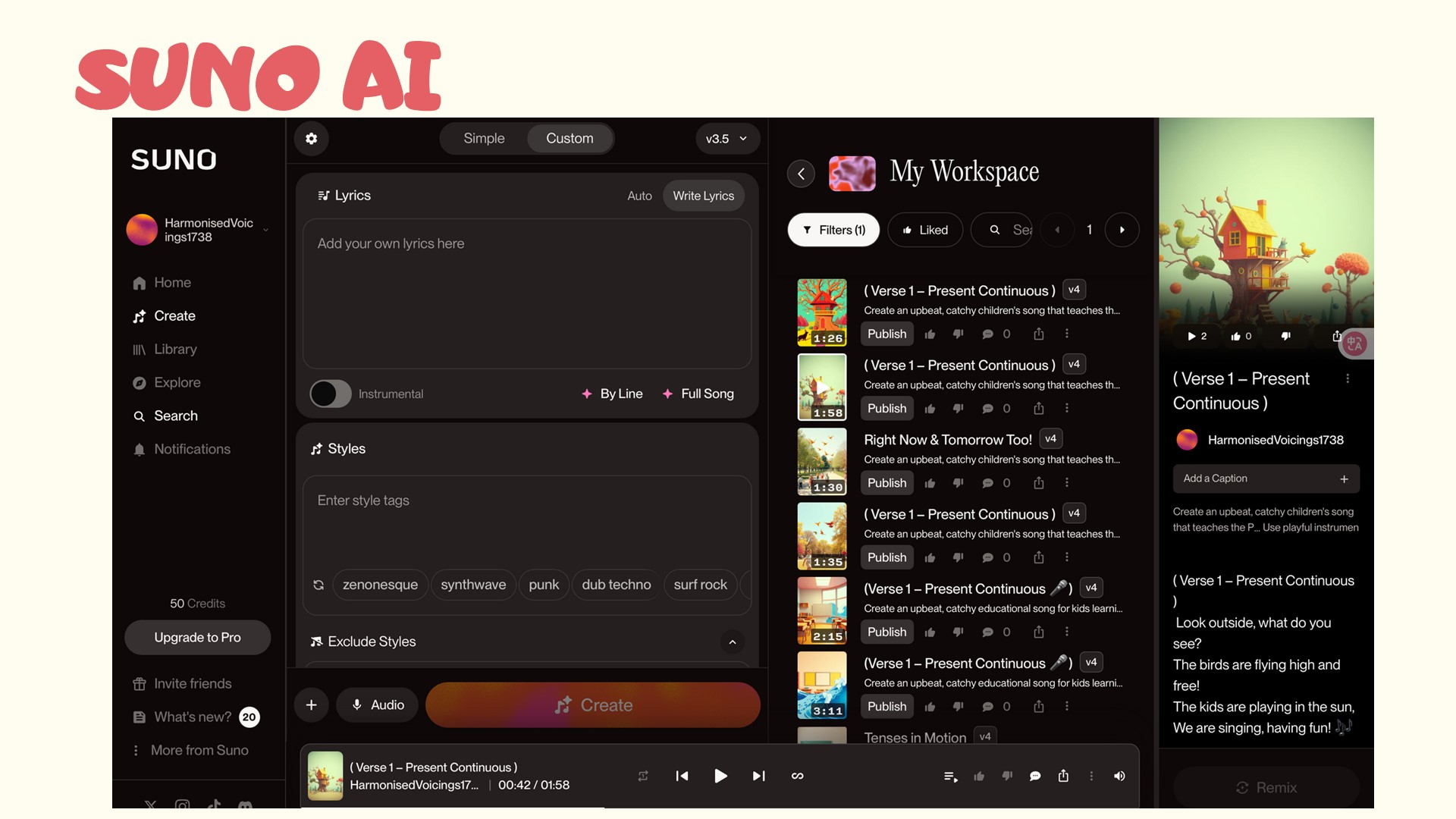The width and height of the screenshot is (1456, 819).
Task: Dislike the song with duration 1:58
Action: 959,409
